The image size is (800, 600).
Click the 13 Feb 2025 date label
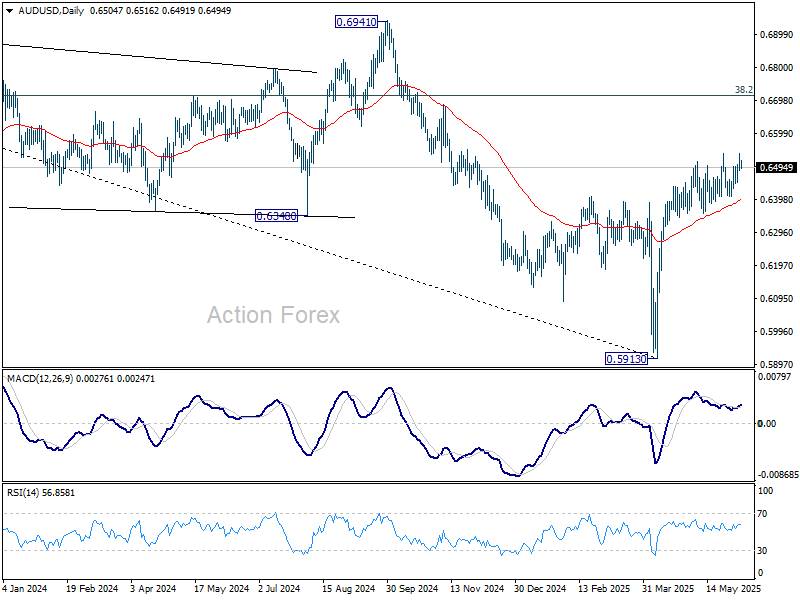604,588
